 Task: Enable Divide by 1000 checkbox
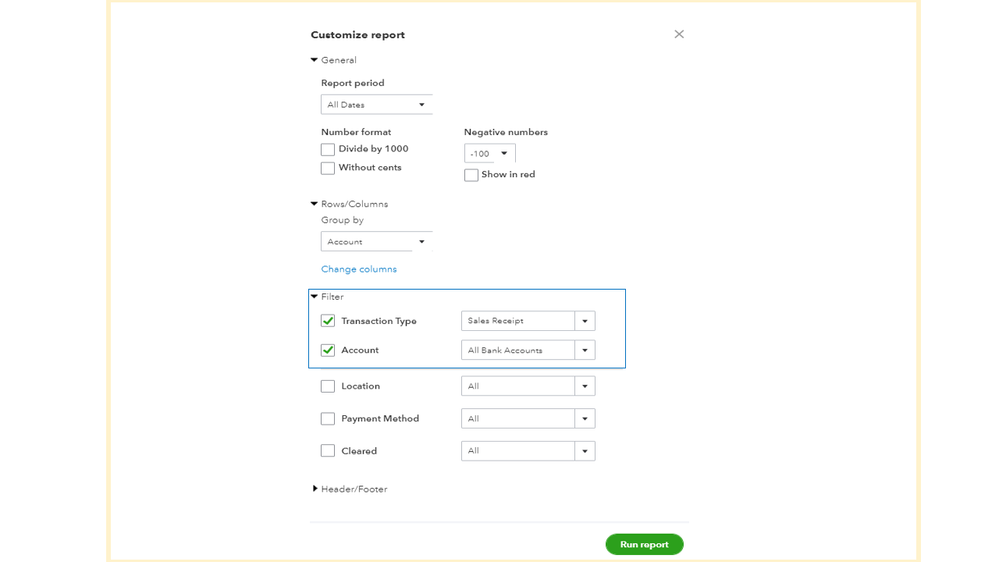(x=328, y=150)
